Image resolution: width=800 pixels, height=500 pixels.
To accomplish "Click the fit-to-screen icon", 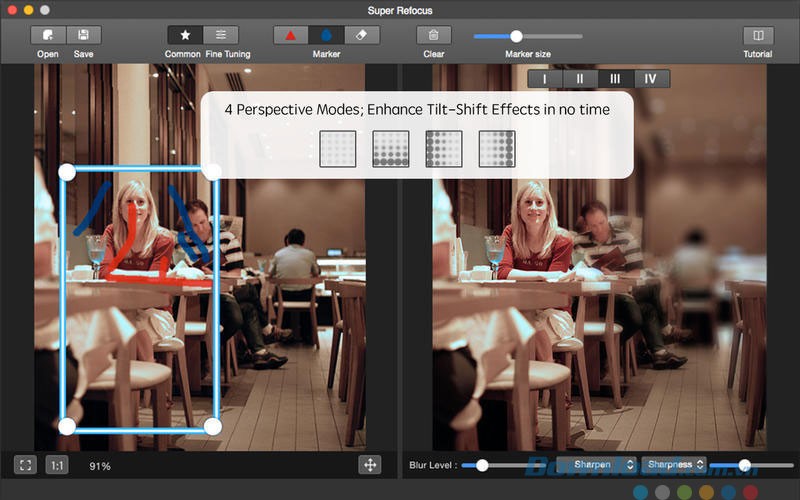I will [26, 465].
